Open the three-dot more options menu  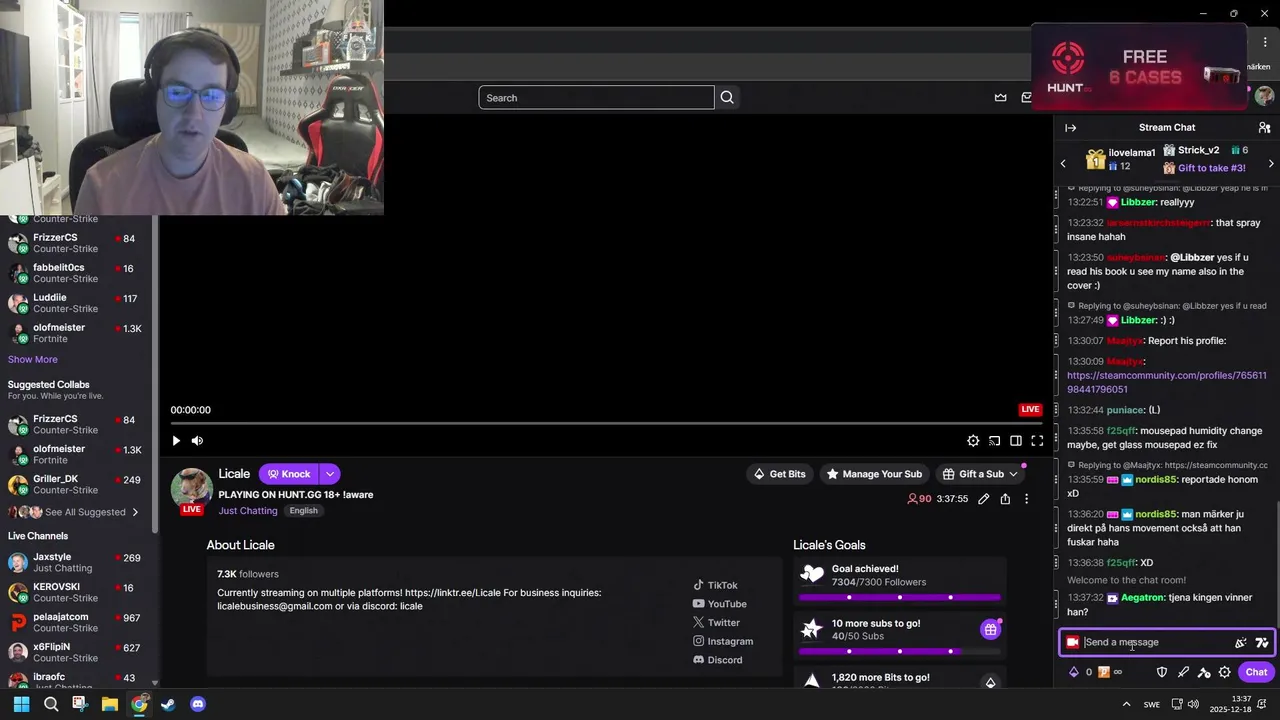point(1026,499)
